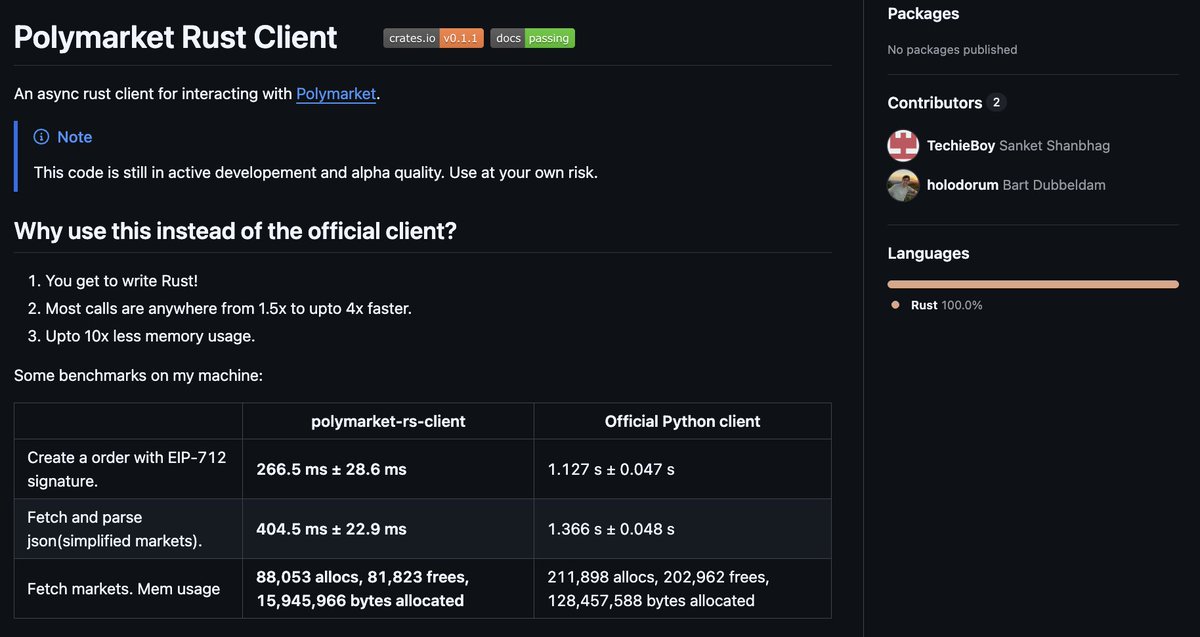Follow the Polymarket hyperlink
Screen dimensions: 1200x637
pyautogui.click(x=336, y=94)
